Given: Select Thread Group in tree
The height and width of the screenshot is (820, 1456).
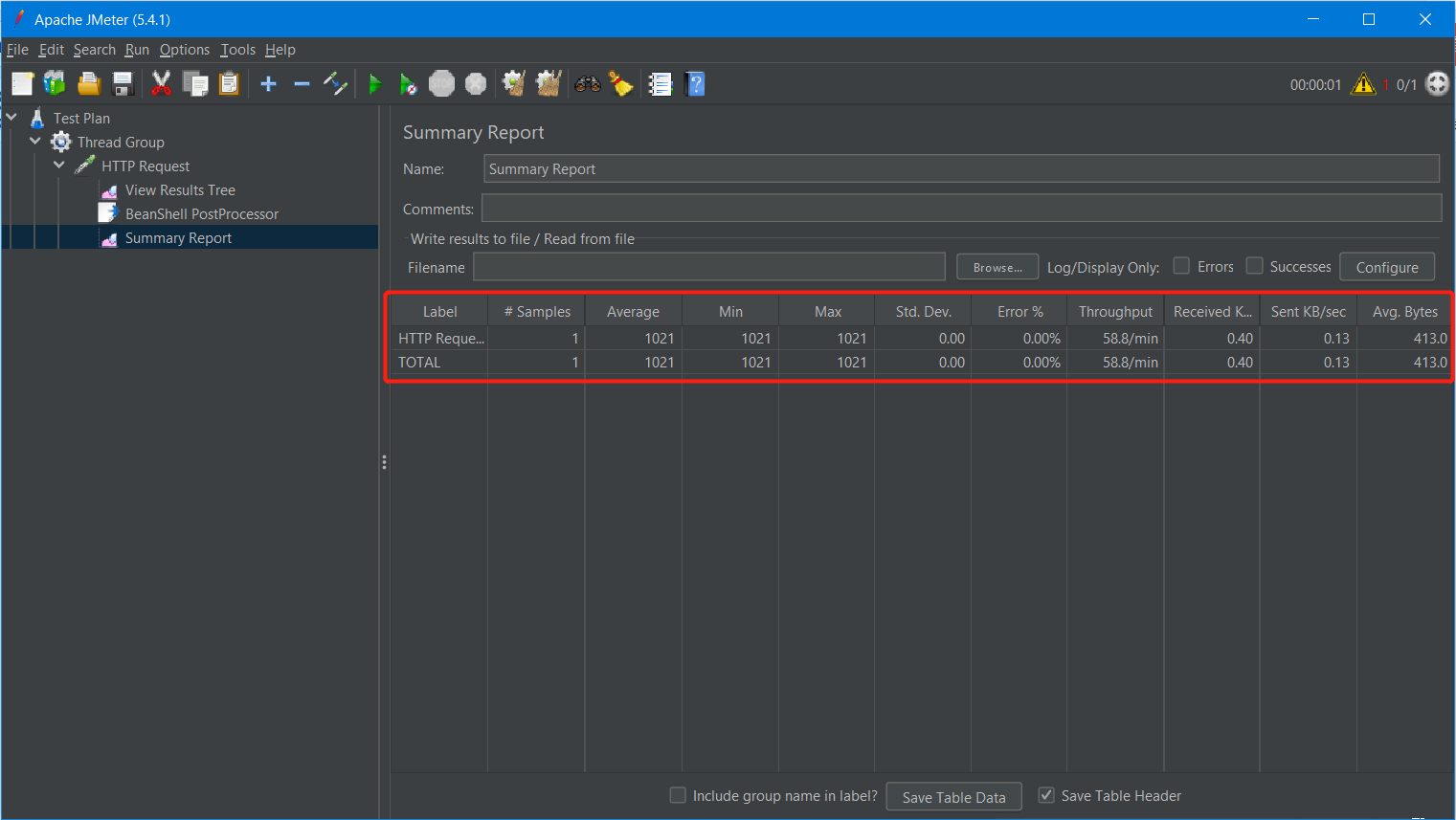Looking at the screenshot, I should 121,143.
